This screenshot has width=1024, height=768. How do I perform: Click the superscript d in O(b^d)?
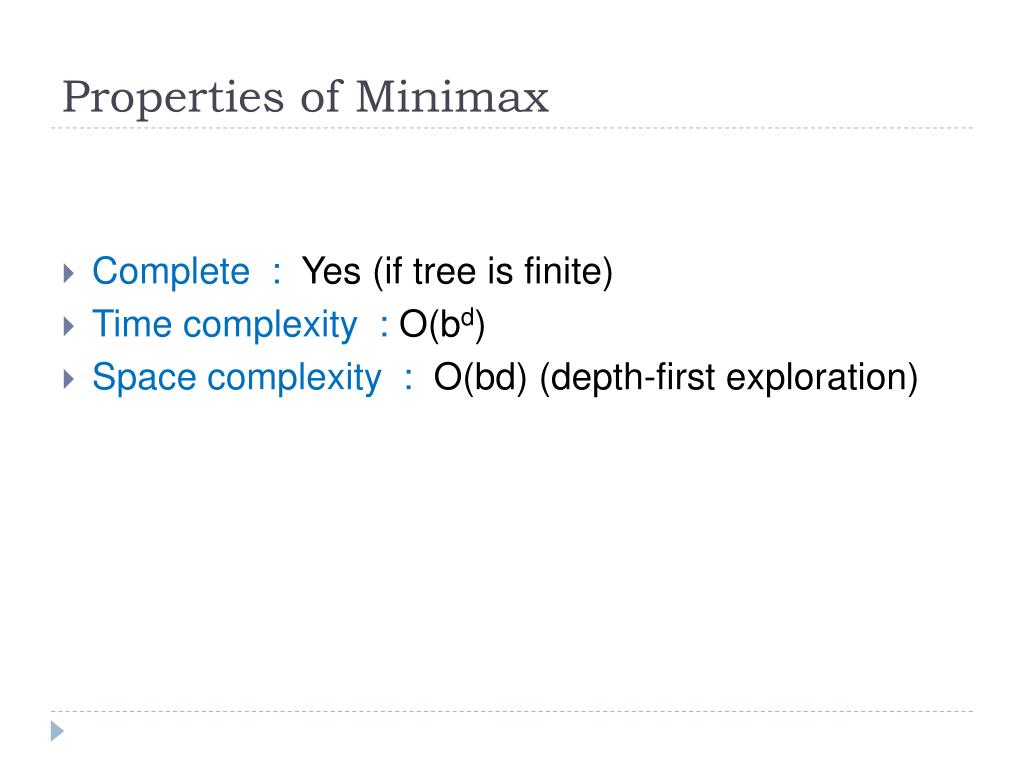click(467, 319)
